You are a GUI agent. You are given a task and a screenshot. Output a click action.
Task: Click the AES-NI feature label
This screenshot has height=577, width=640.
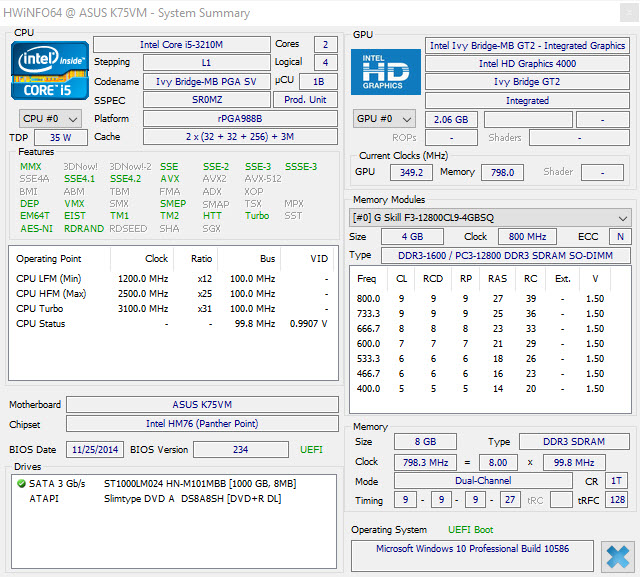click(36, 229)
